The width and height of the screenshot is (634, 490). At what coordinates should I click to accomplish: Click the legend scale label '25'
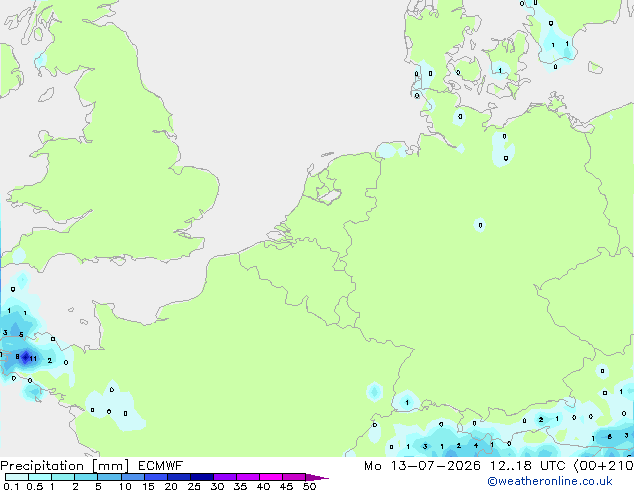point(194,486)
